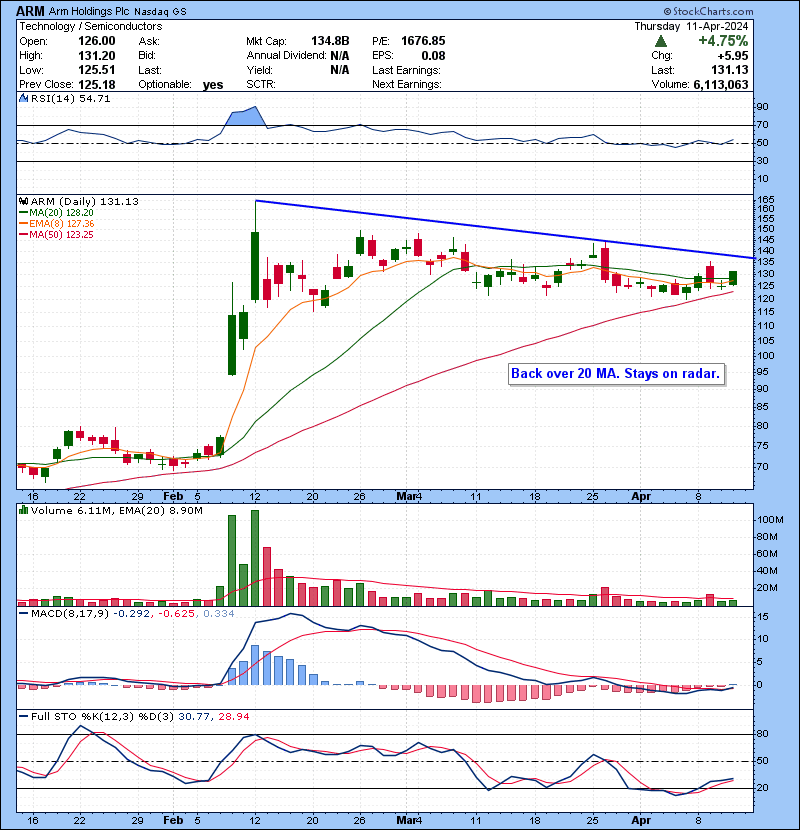Click the Chg value +5.95

click(733, 56)
